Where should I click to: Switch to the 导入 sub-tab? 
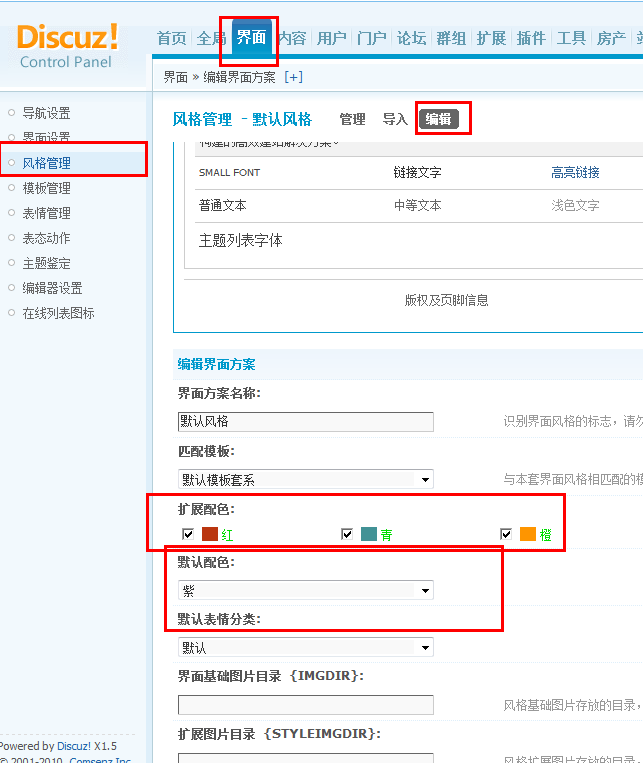[395, 119]
